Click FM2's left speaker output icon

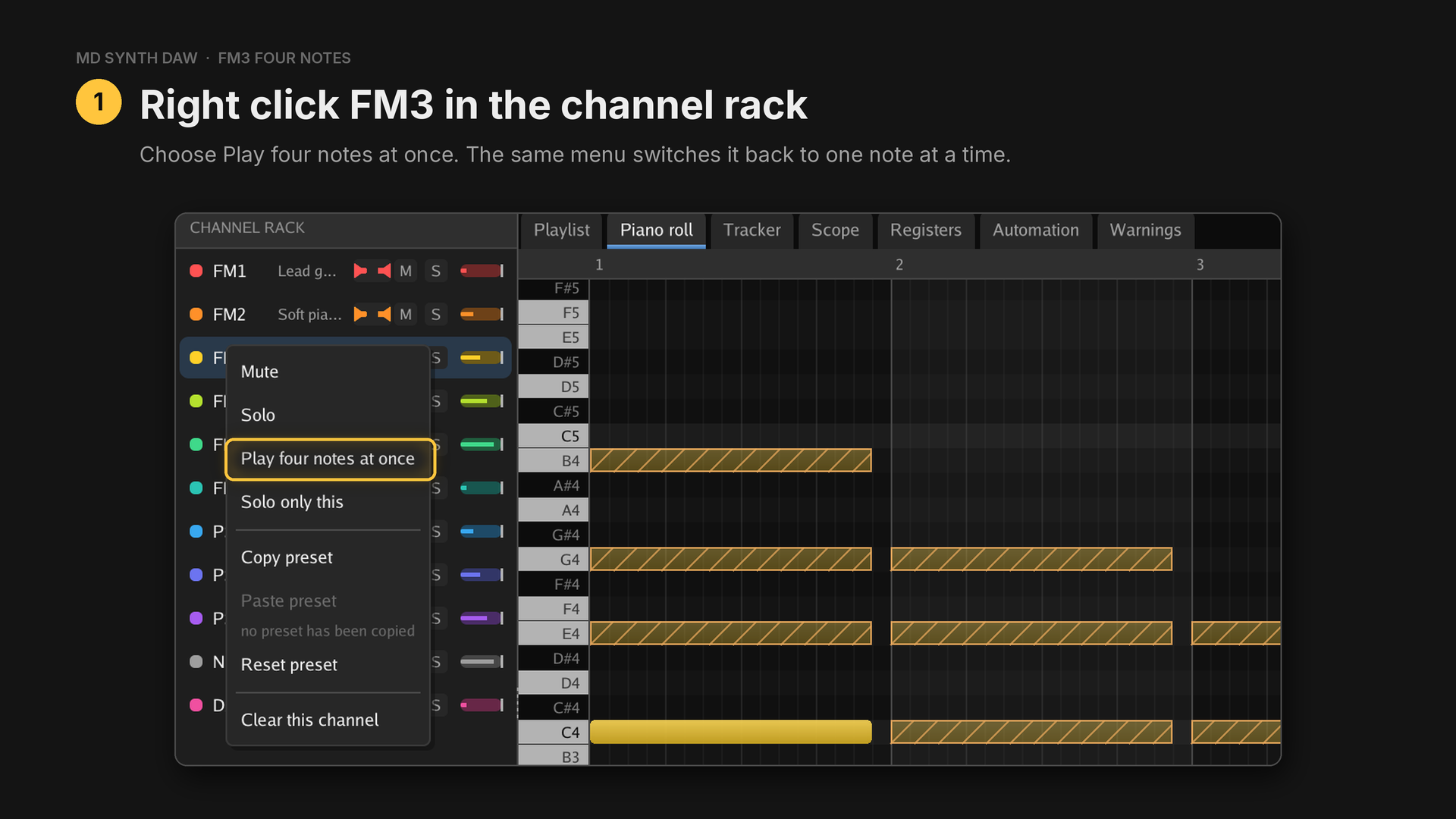[360, 314]
